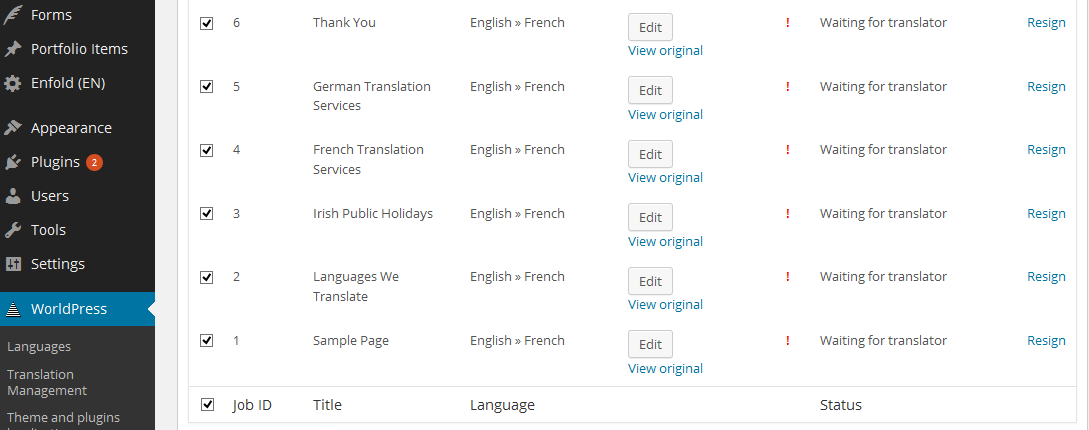Viewport: 1089px width, 430px height.
Task: Click Edit for the Sample Page job
Action: pyautogui.click(x=650, y=345)
